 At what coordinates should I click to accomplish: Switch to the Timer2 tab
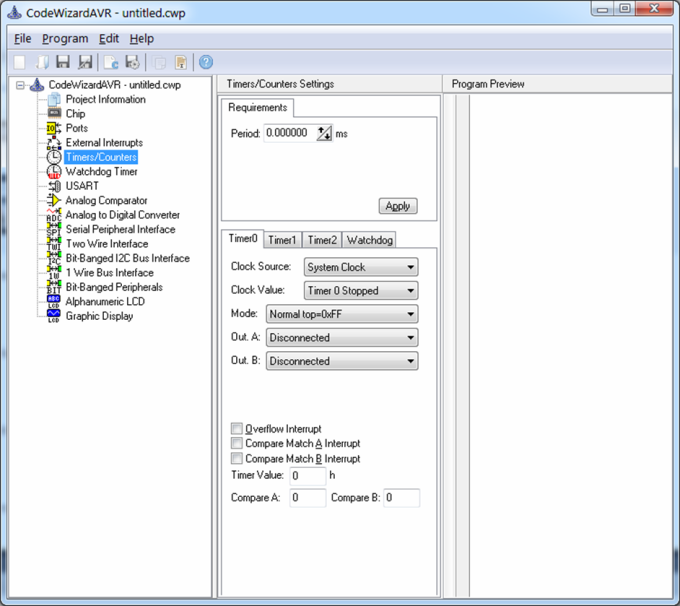point(322,240)
